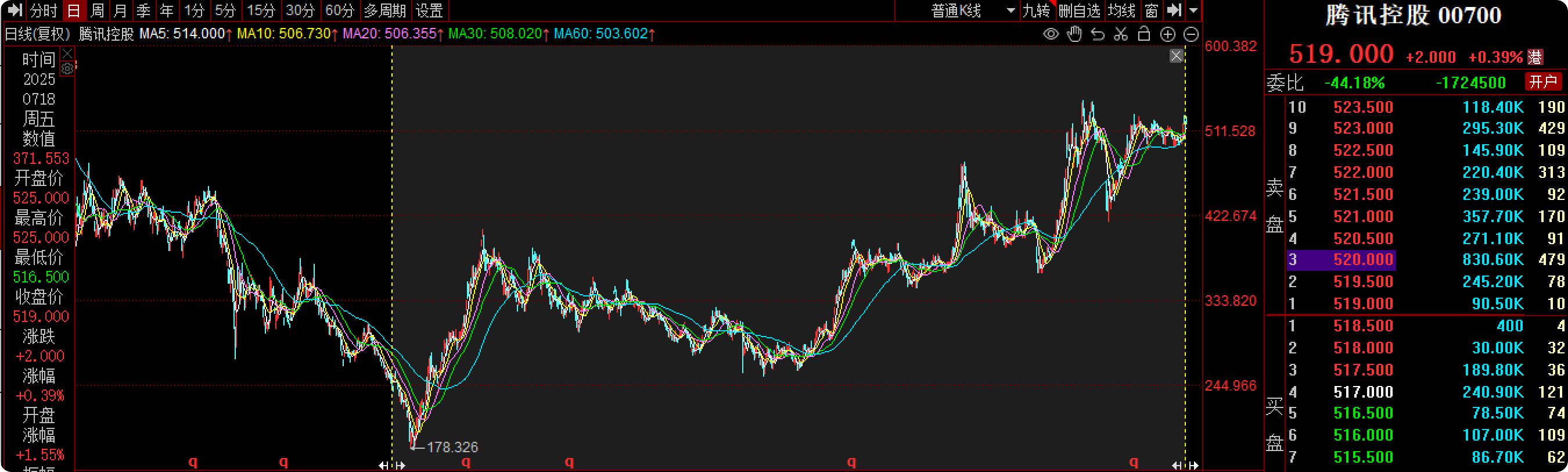Close the selected range statistics with X

pos(1176,56)
